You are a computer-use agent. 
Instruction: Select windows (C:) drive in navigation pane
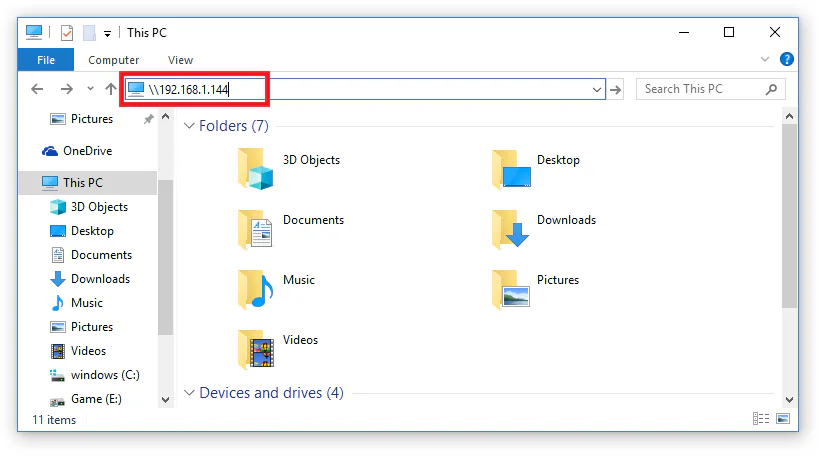95,375
